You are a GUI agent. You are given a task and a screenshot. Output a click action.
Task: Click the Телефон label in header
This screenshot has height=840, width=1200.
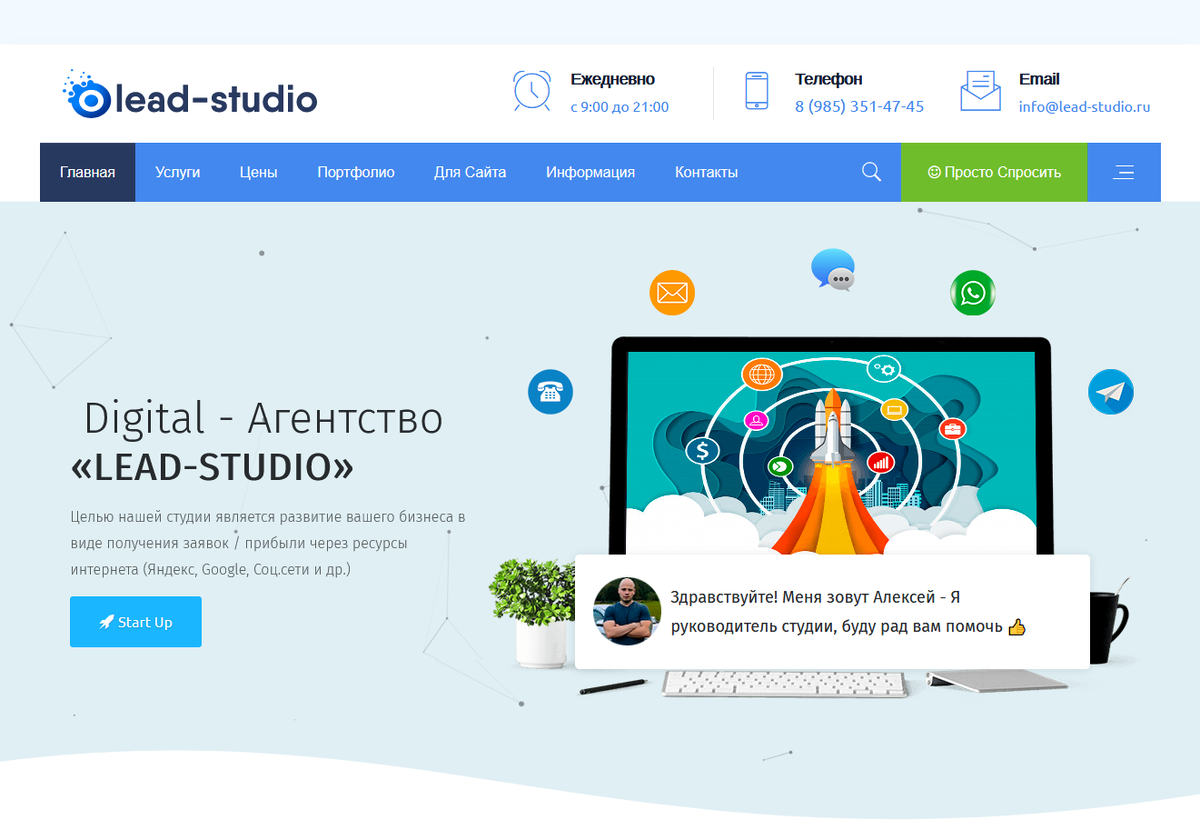[x=829, y=79]
